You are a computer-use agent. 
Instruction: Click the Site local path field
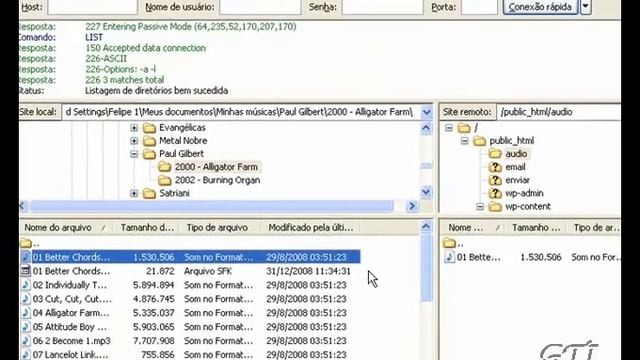(241, 112)
